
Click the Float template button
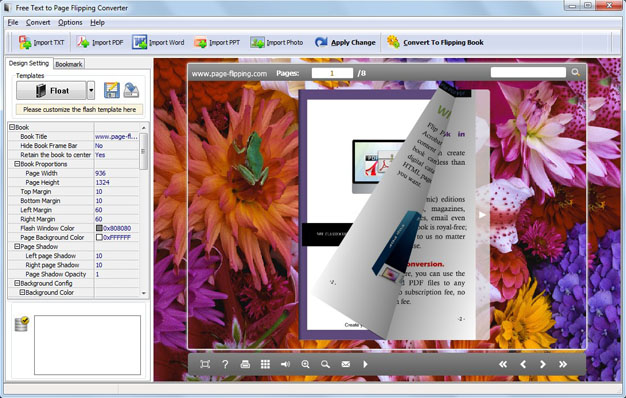[51, 91]
